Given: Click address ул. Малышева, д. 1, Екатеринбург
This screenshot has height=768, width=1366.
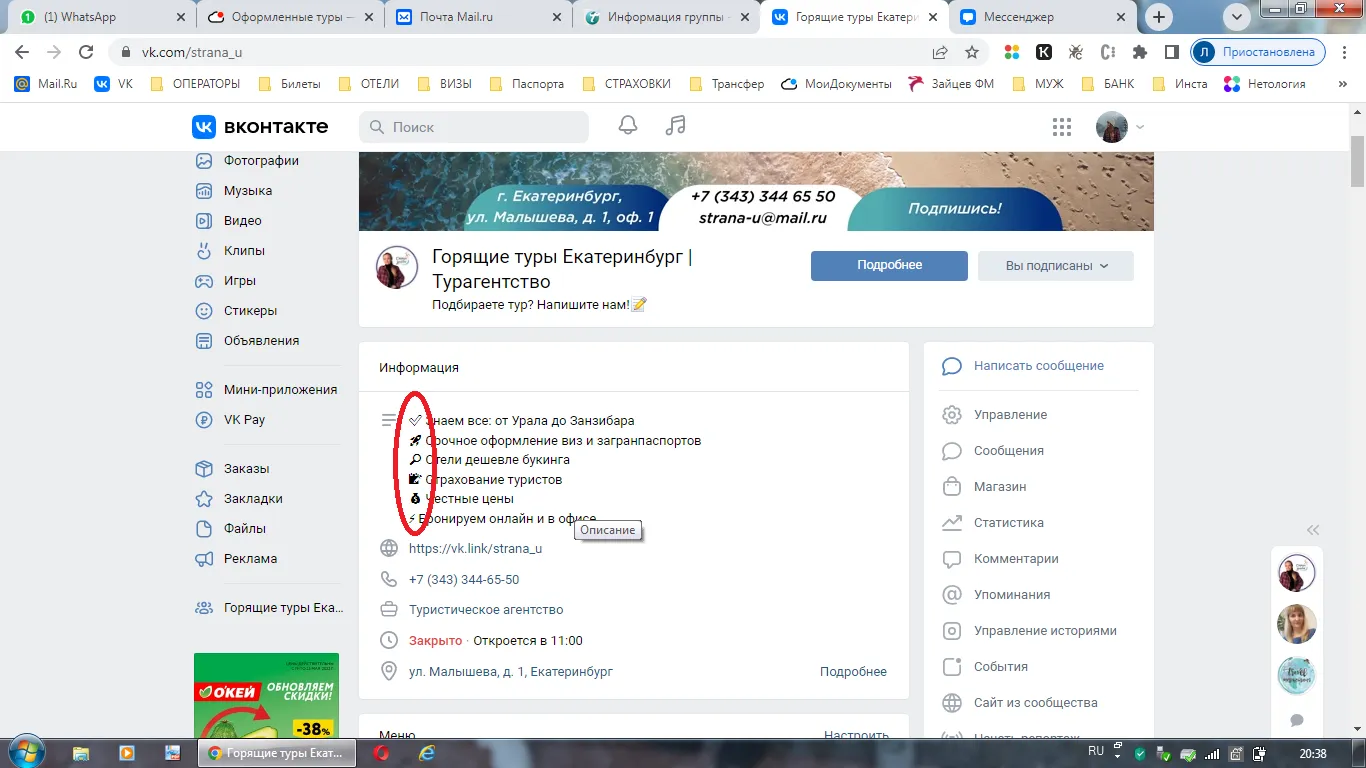Looking at the screenshot, I should click(x=511, y=672).
